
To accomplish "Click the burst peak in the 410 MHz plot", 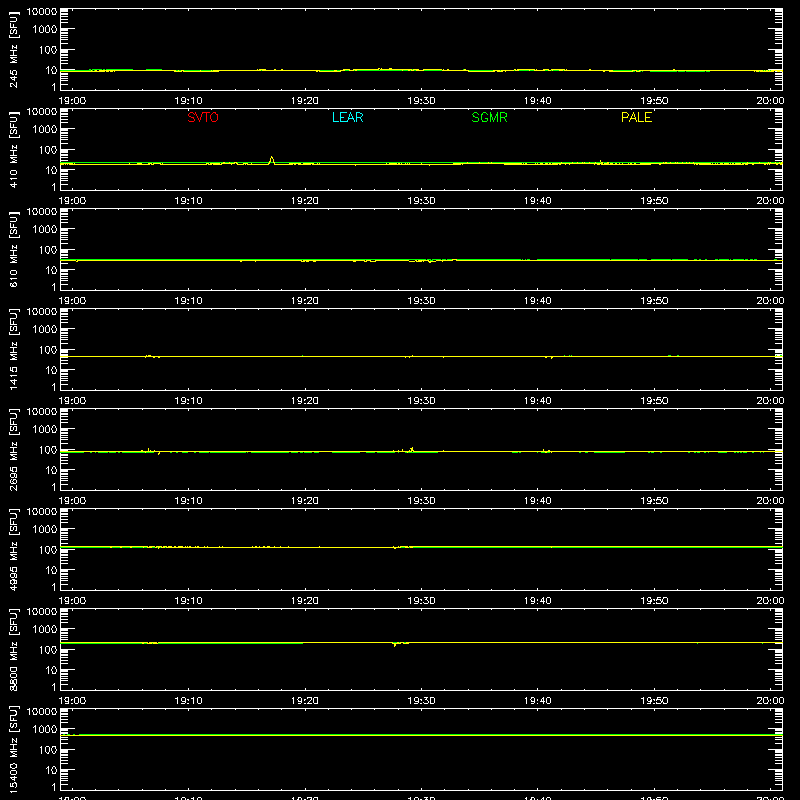I will 271,159.
